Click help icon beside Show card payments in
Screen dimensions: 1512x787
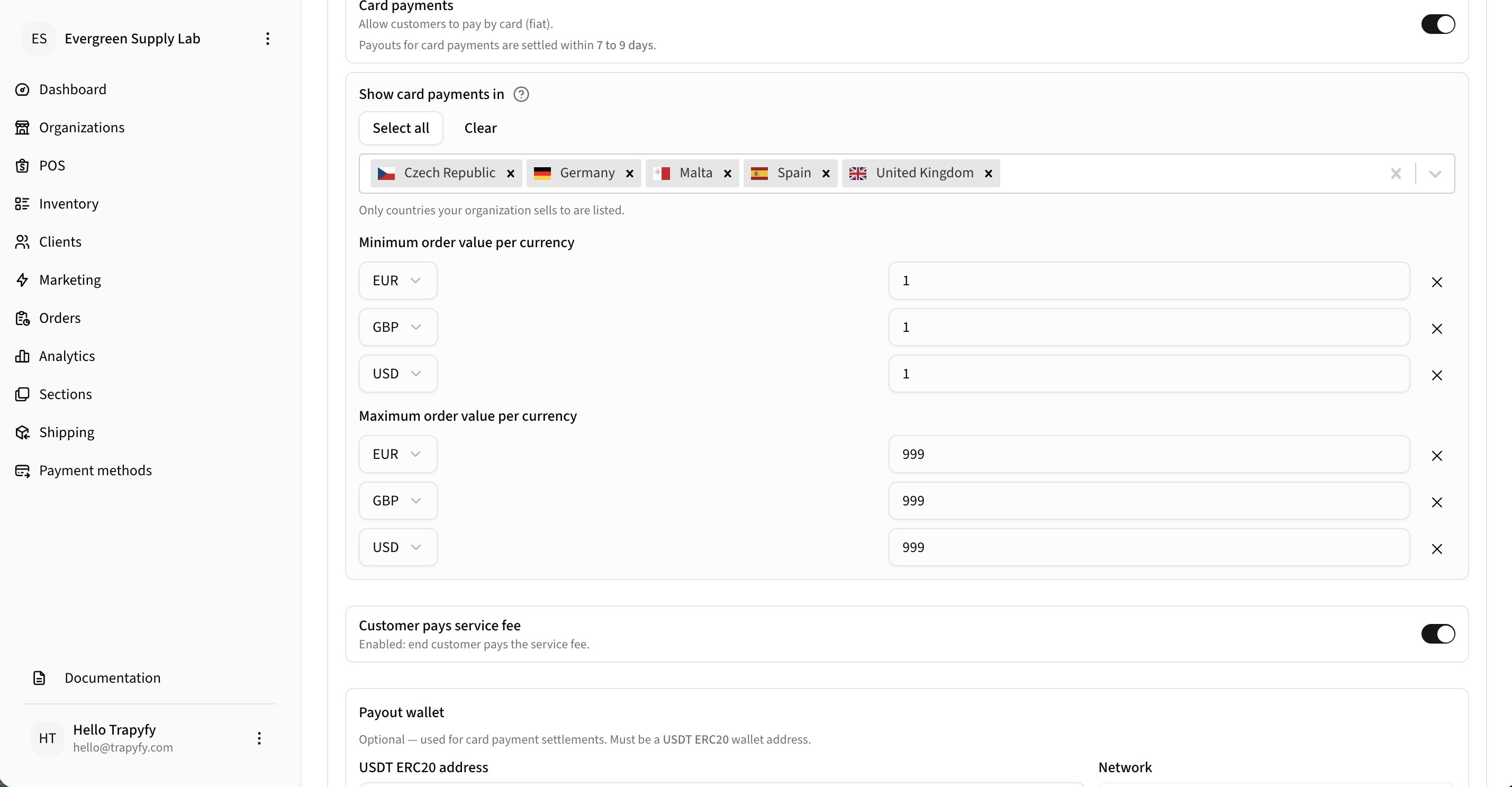(x=521, y=95)
